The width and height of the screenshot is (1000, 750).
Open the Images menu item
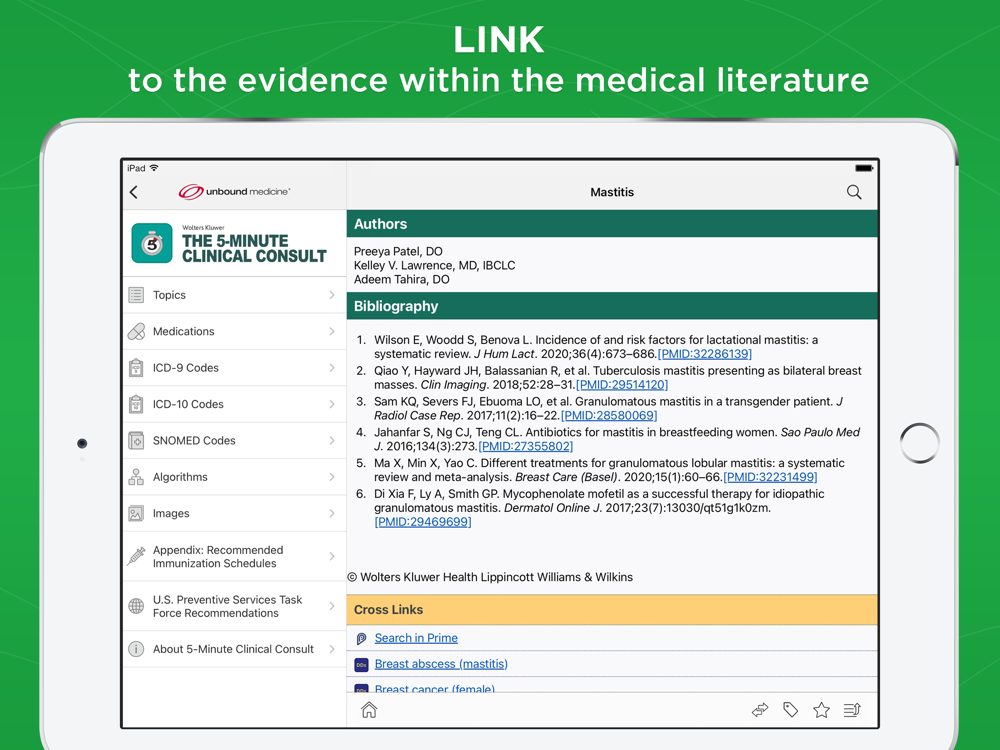(x=234, y=513)
